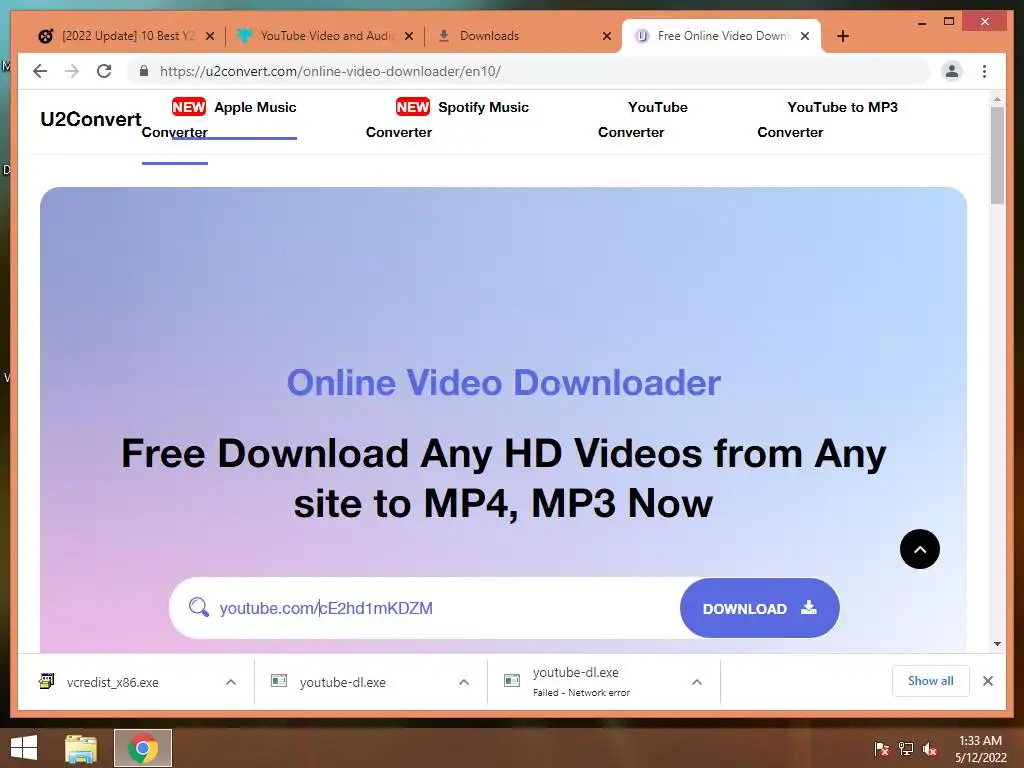Open File Explorer from the taskbar
This screenshot has width=1024, height=768.
pyautogui.click(x=81, y=748)
